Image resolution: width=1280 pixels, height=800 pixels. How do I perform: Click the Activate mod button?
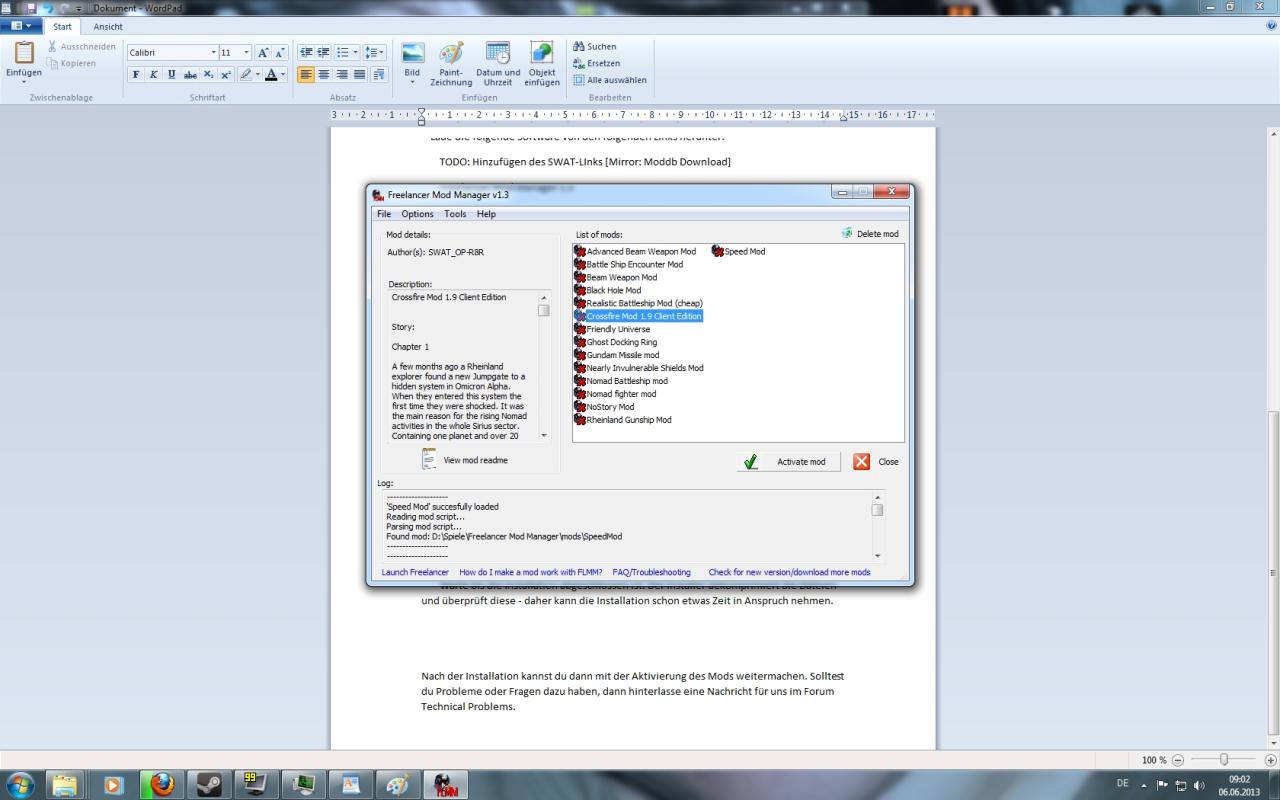[788, 462]
